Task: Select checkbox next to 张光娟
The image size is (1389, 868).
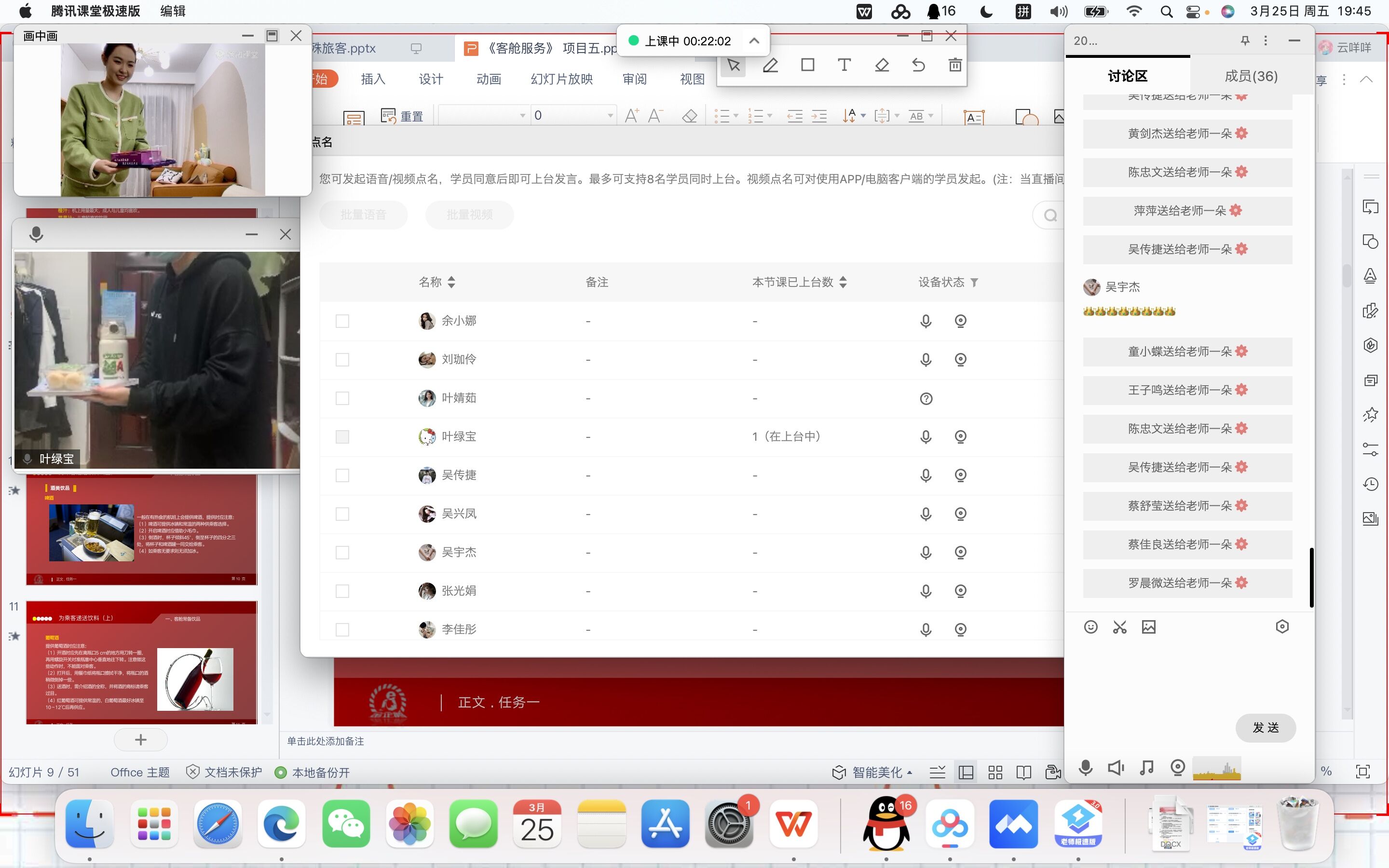Action: (x=342, y=591)
